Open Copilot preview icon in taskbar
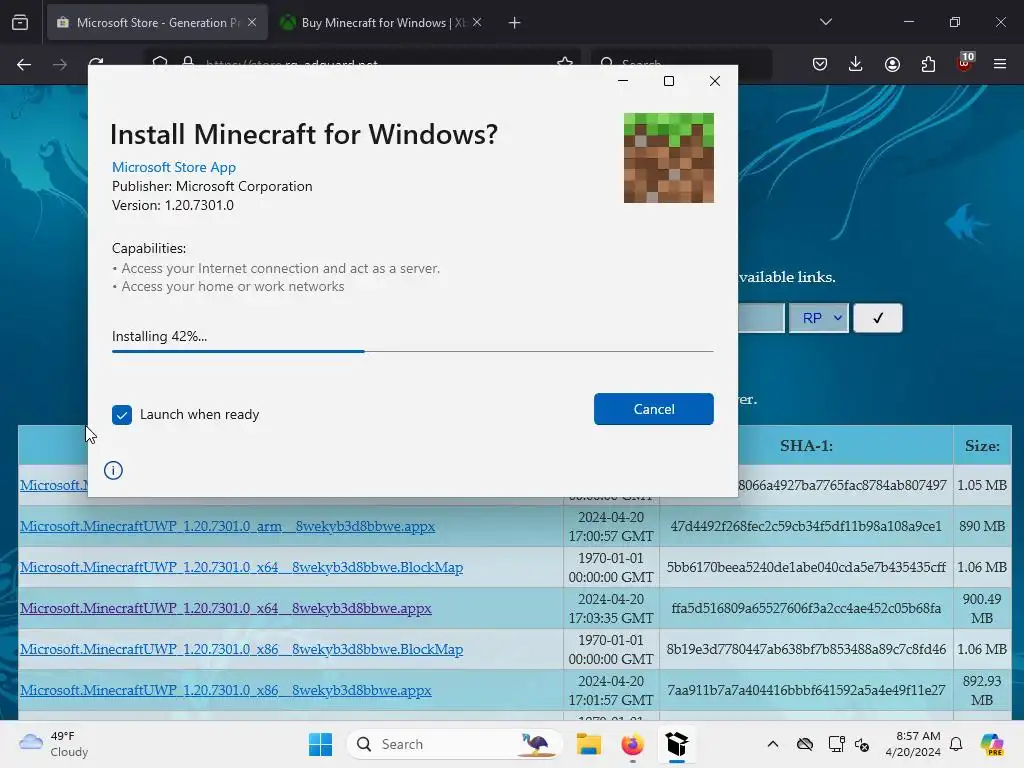Image resolution: width=1024 pixels, height=768 pixels. (x=992, y=744)
